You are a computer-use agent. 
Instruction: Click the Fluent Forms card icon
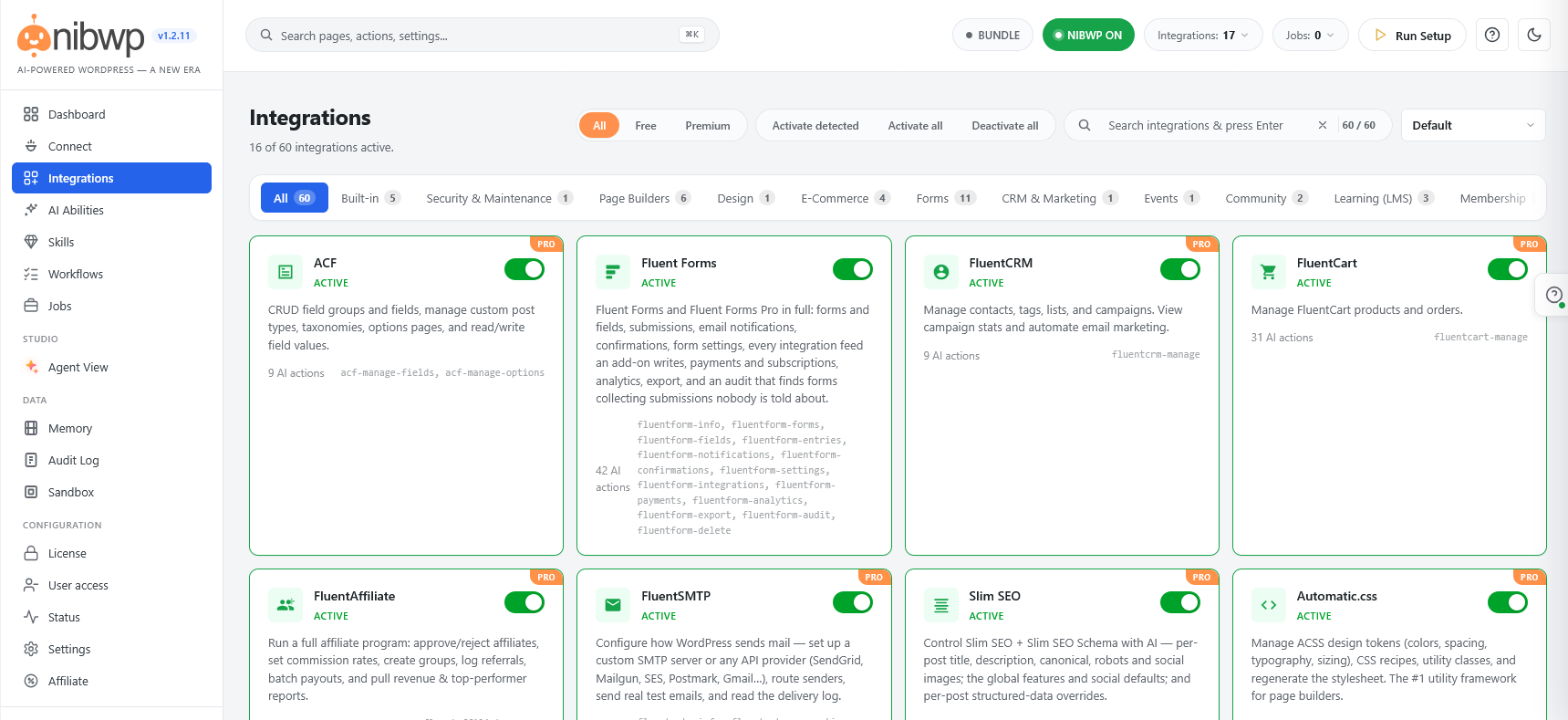coord(613,272)
